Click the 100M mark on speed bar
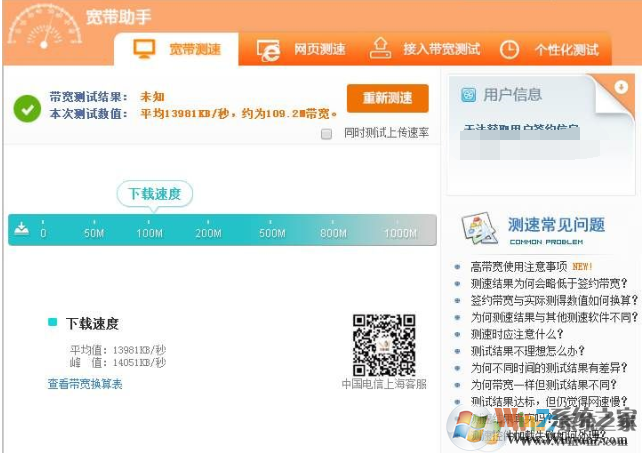This screenshot has width=644, height=453. click(150, 233)
